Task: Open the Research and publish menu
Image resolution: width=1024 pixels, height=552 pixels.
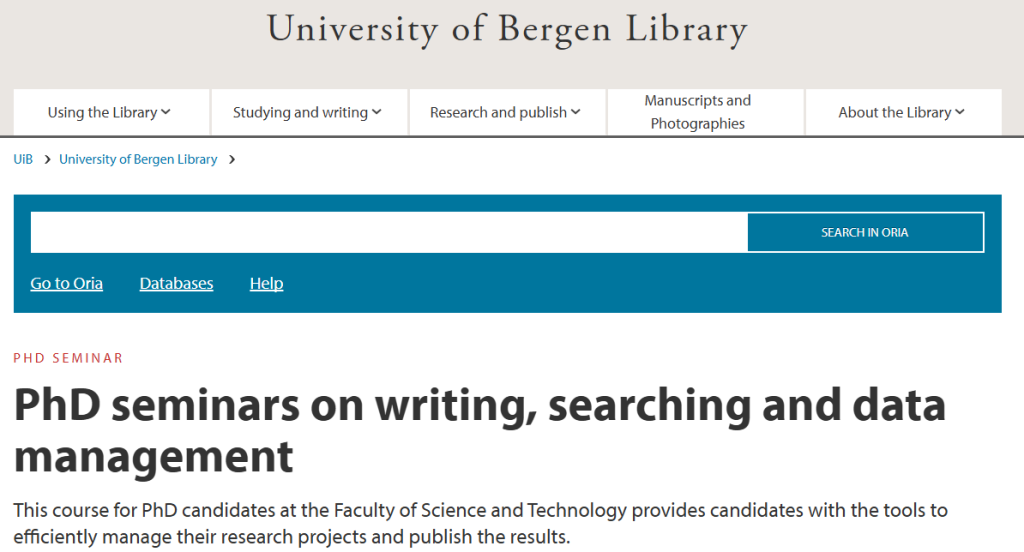Action: [498, 112]
